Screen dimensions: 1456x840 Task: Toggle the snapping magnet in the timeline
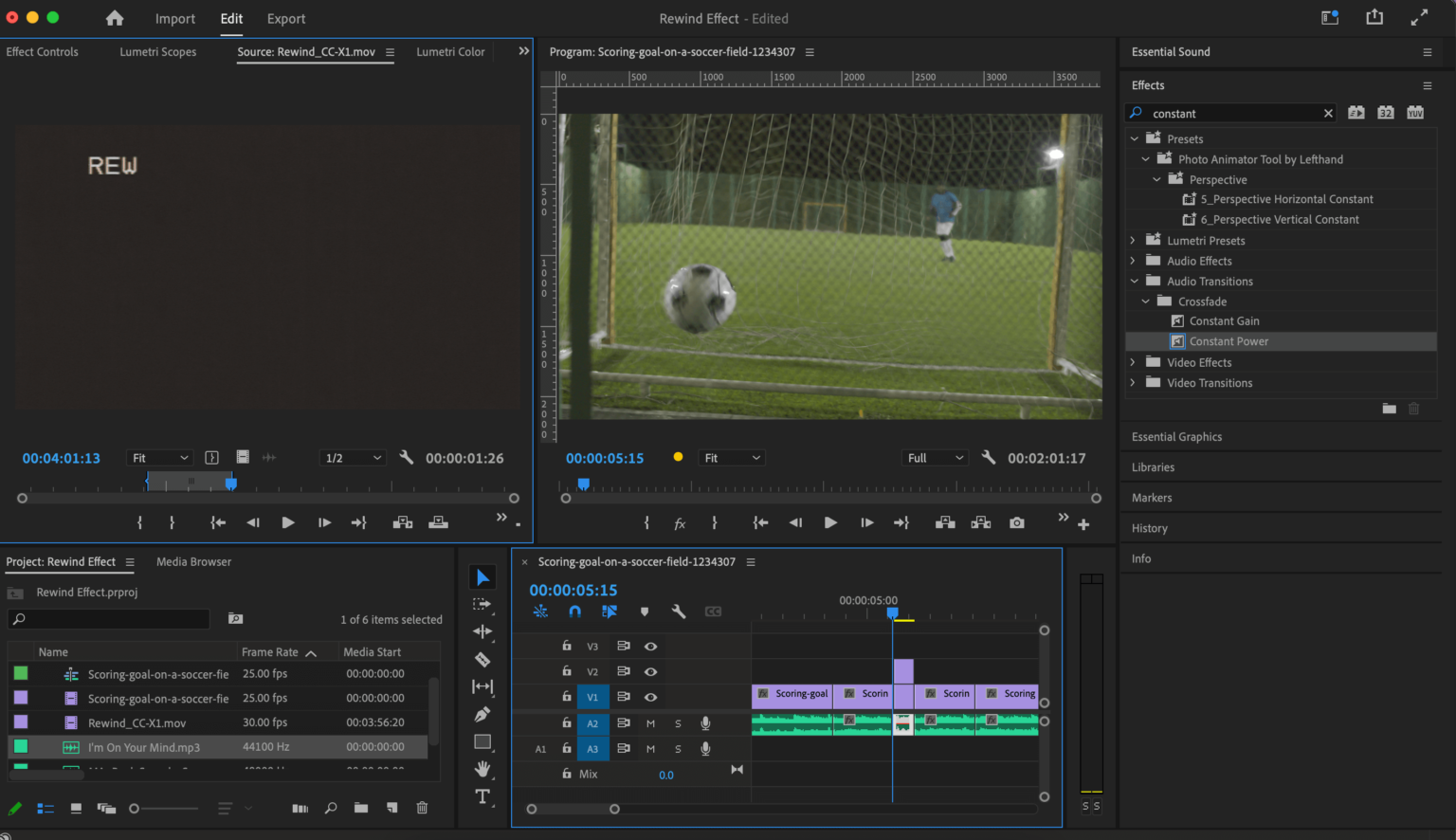pos(574,612)
